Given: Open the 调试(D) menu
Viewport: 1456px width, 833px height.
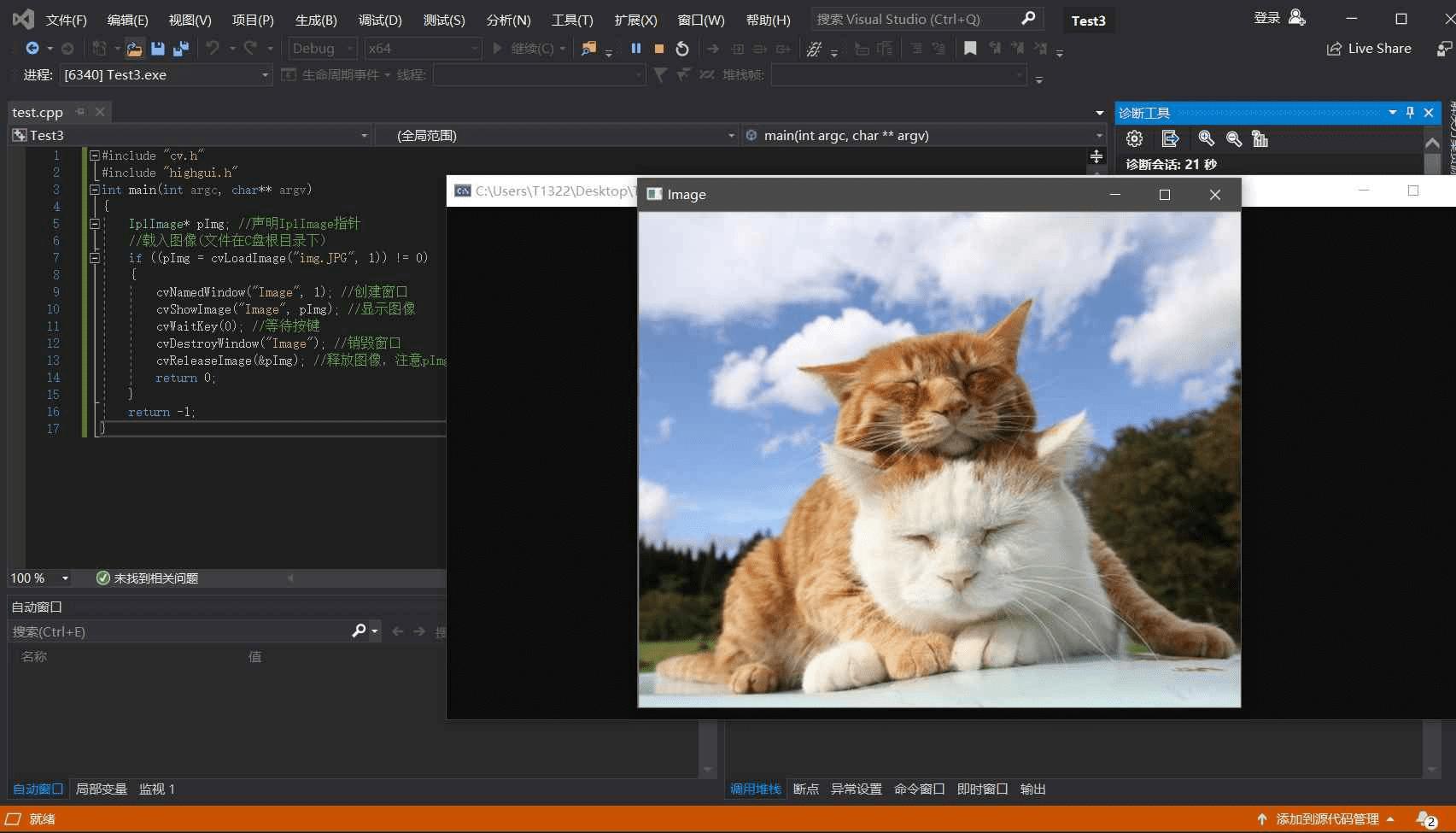Looking at the screenshot, I should (x=380, y=20).
